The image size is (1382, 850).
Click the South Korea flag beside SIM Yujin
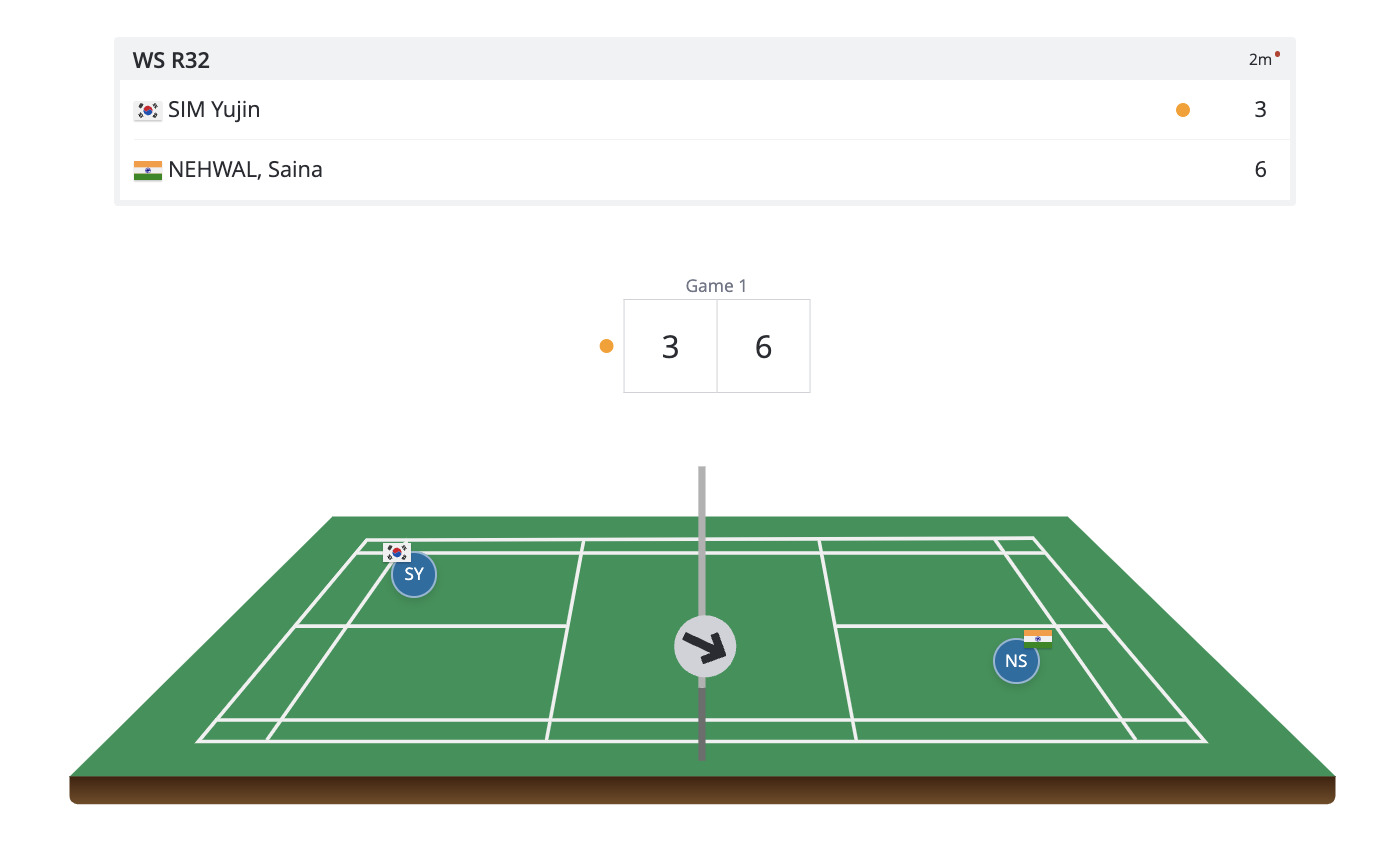tap(147, 111)
